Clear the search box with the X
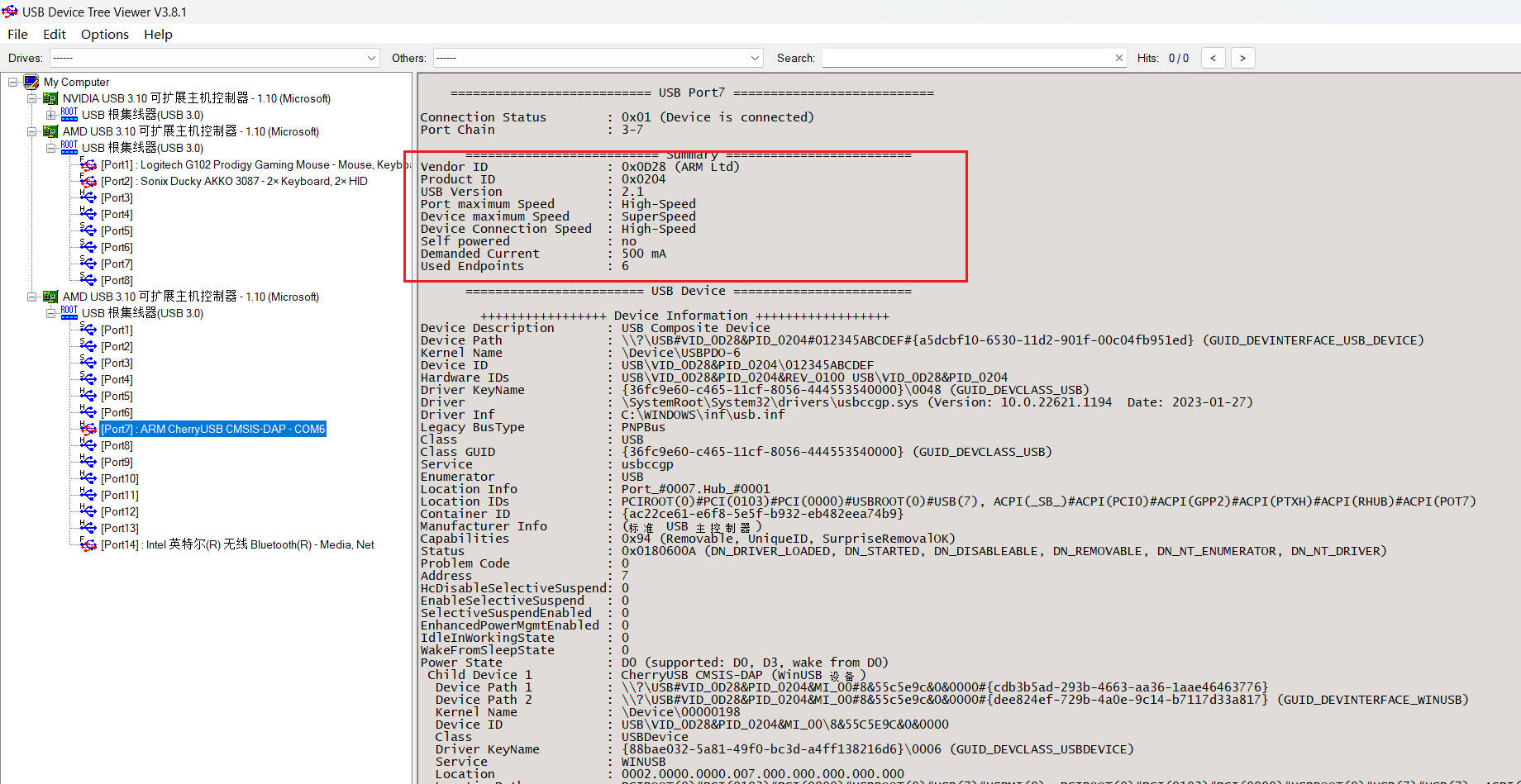 point(1119,58)
